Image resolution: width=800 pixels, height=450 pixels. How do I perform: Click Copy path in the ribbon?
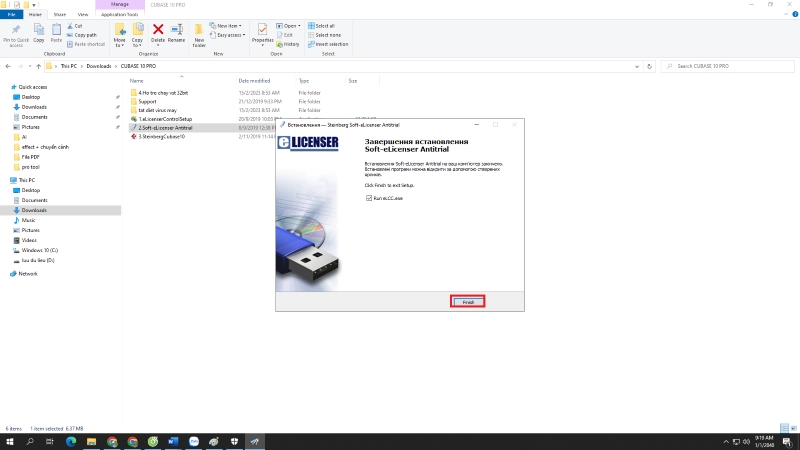coord(82,35)
